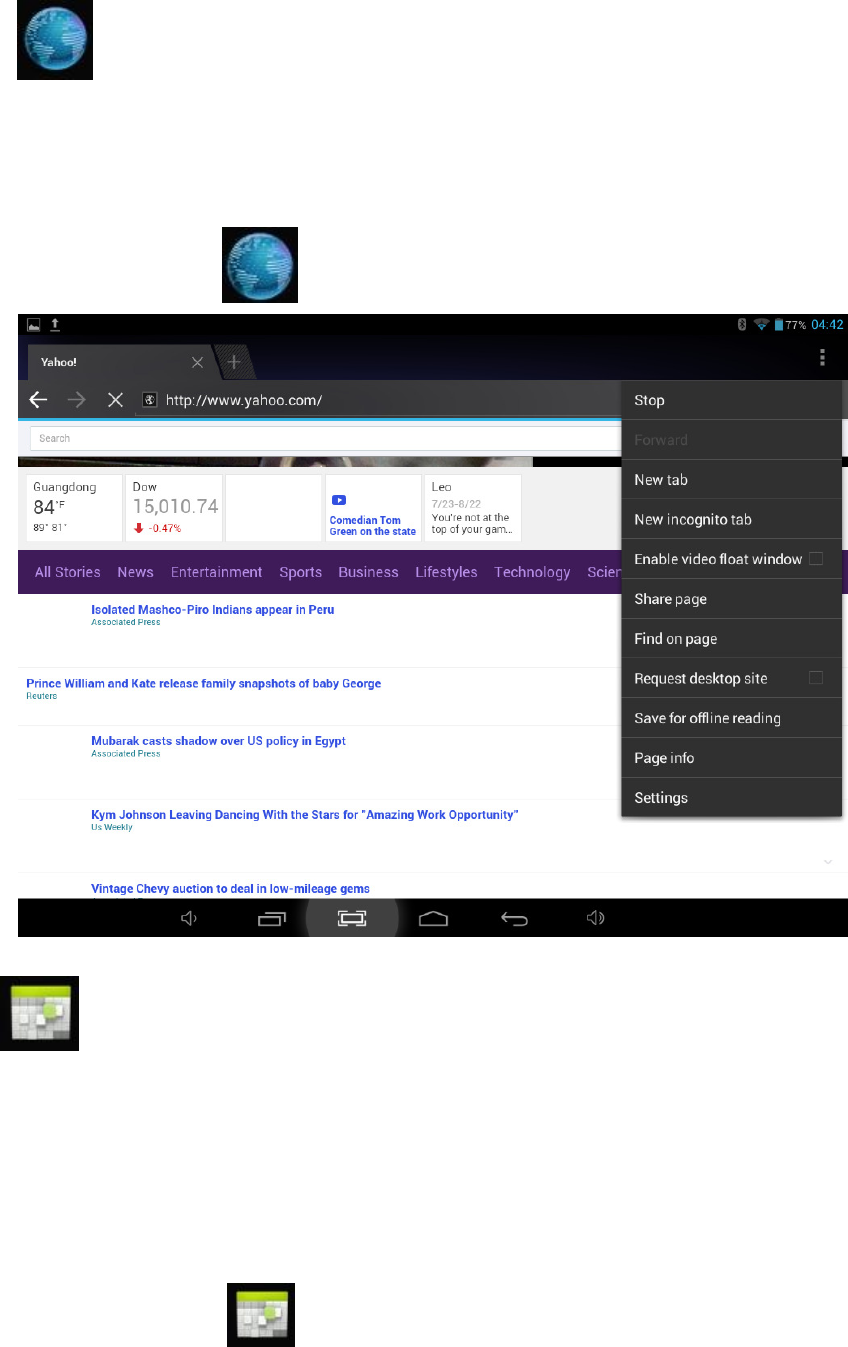
Task: Tap the volume up icon
Action: pos(595,918)
